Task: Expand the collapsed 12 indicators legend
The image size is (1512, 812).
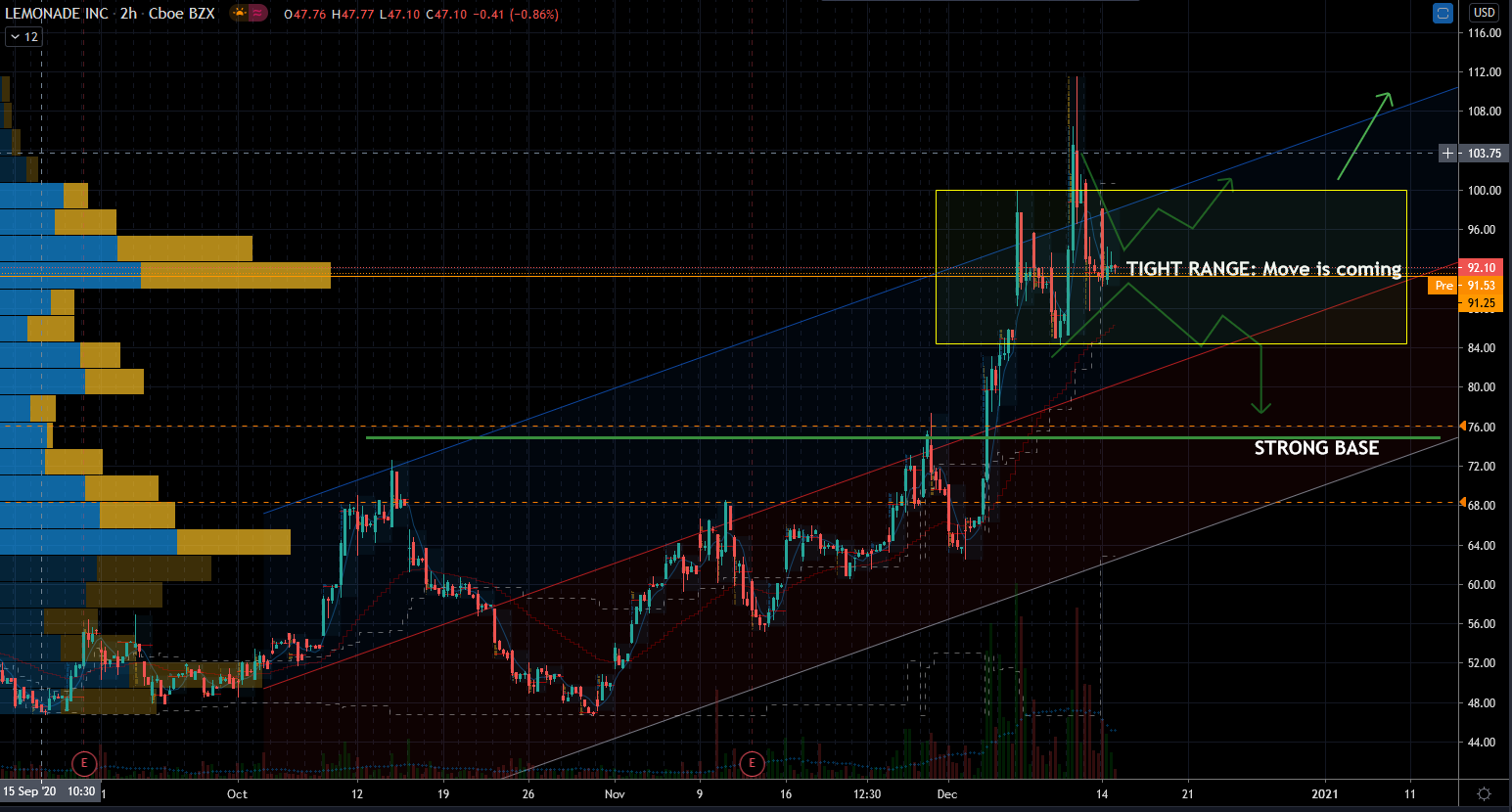Action: 23,37
